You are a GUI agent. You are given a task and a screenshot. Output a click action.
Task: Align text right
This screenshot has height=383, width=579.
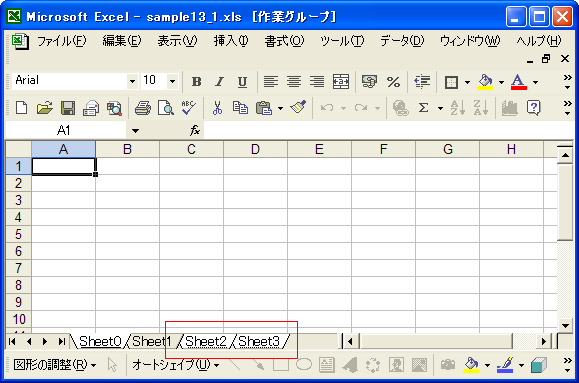click(x=317, y=82)
